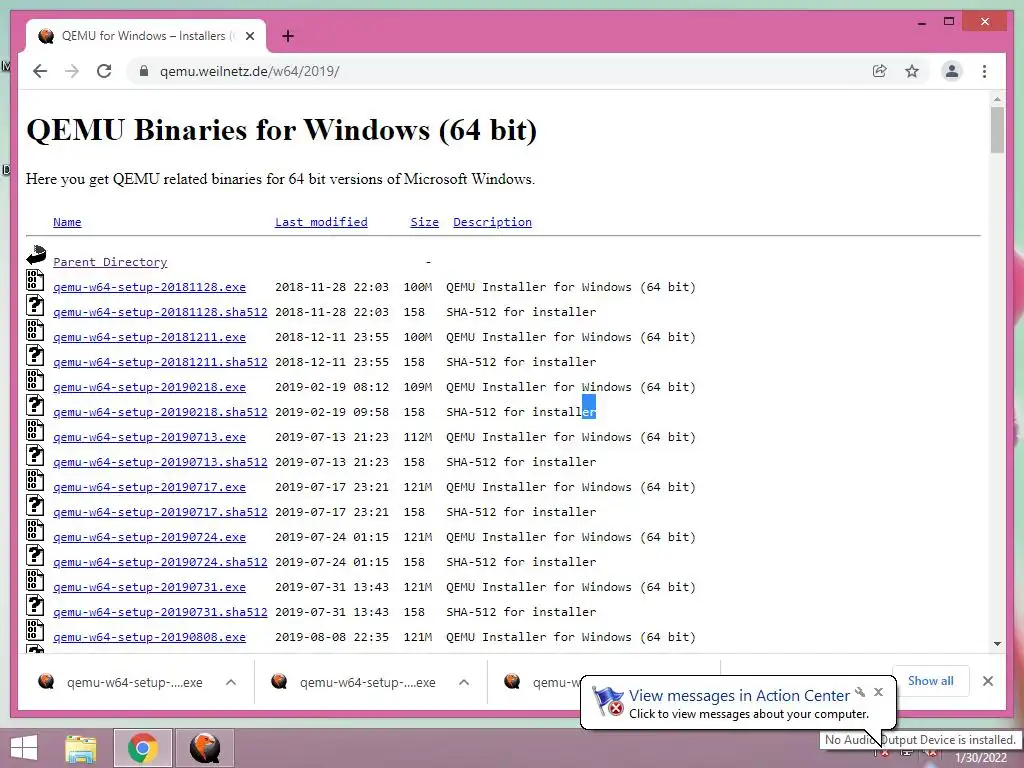Click binary file icon beside 20181211.exe
The image size is (1024, 768).
pyautogui.click(x=35, y=330)
